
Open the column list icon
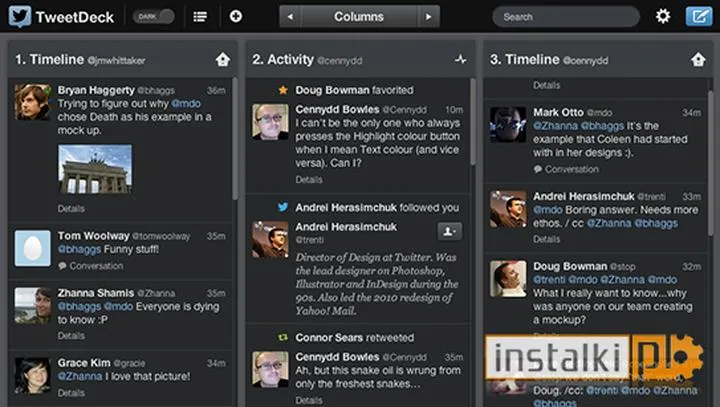200,17
